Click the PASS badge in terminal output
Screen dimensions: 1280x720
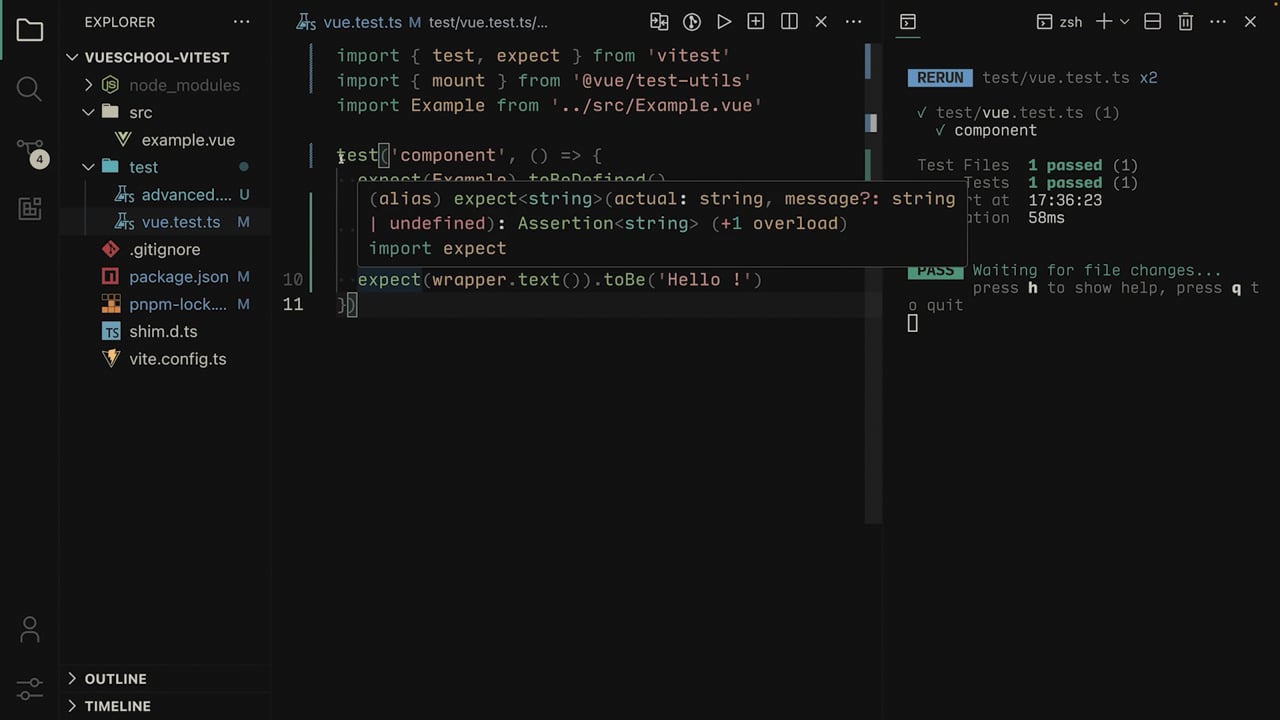935,270
